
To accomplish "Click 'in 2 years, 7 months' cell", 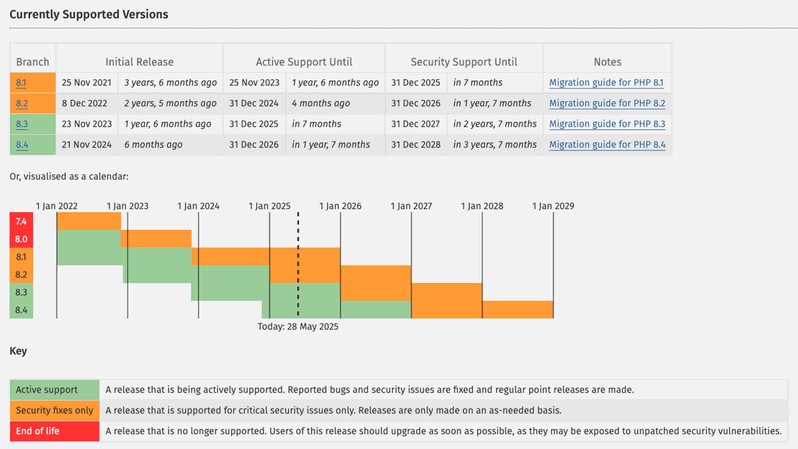I will pos(495,124).
